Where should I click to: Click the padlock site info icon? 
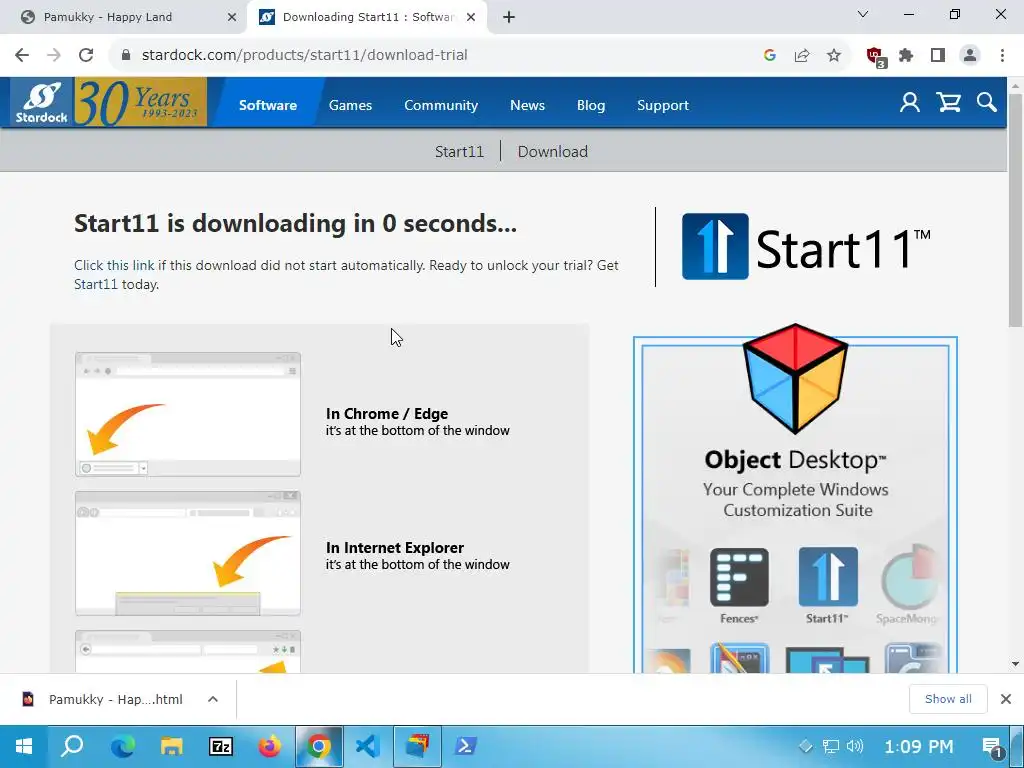[x=126, y=55]
